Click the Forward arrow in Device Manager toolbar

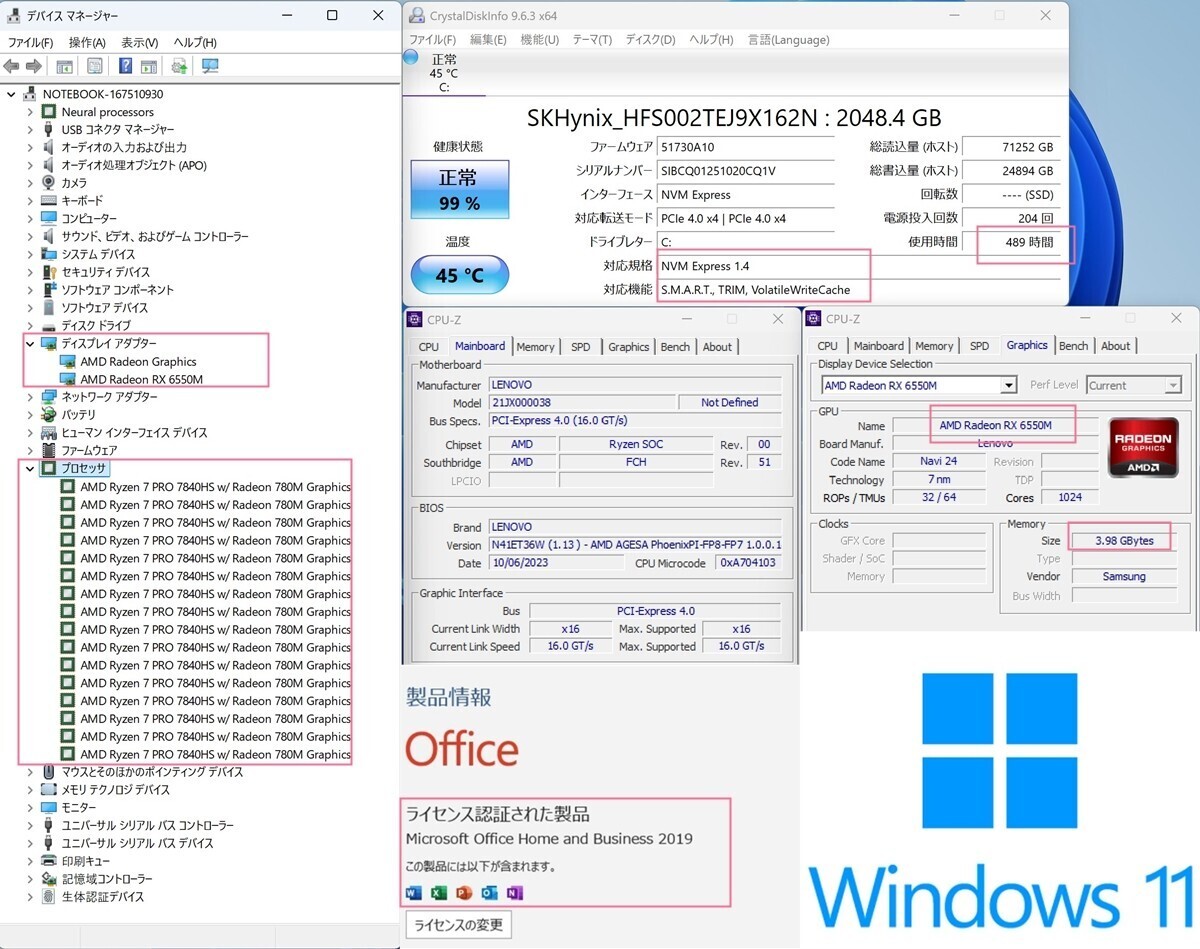click(34, 66)
